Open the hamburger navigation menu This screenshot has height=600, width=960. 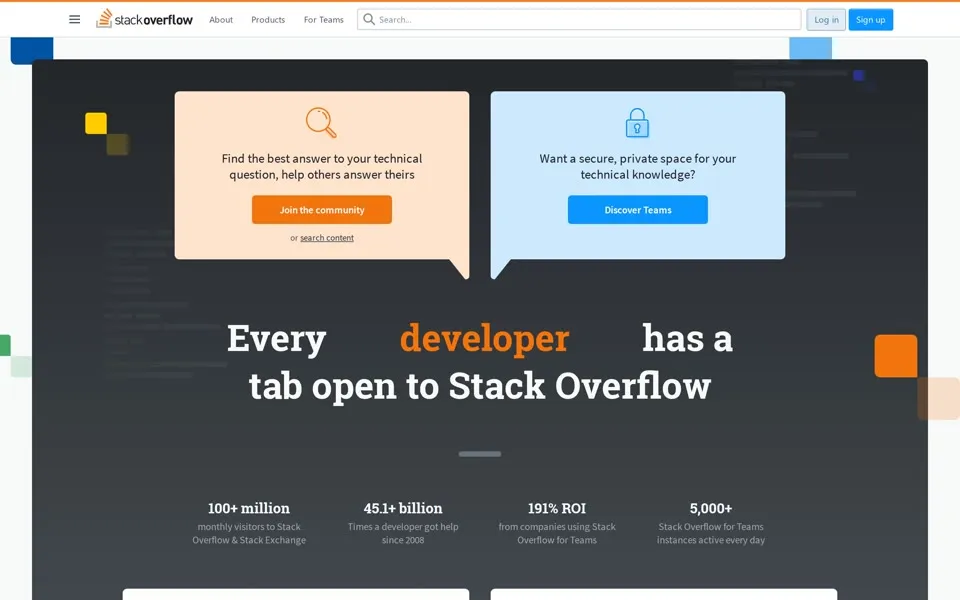(x=75, y=20)
